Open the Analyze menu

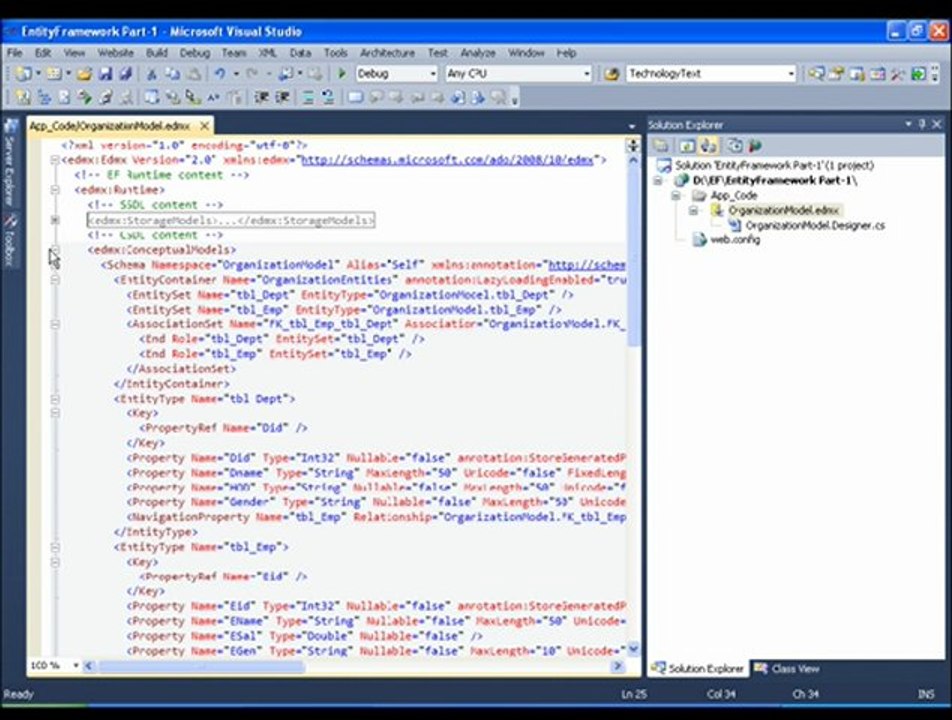(478, 53)
